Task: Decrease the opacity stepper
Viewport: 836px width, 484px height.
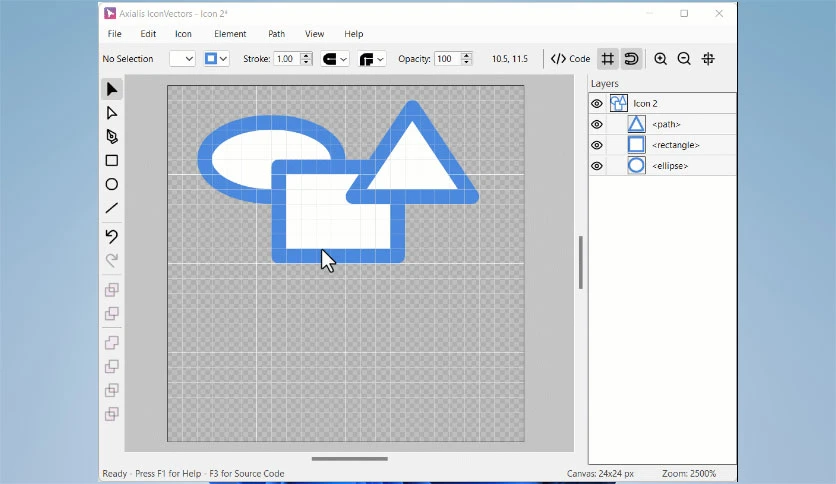Action: point(467,62)
